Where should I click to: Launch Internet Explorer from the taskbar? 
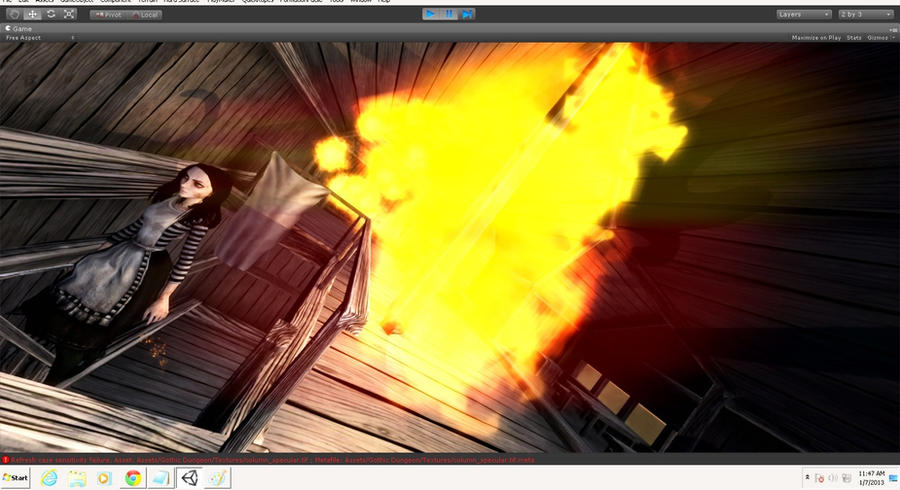point(49,478)
